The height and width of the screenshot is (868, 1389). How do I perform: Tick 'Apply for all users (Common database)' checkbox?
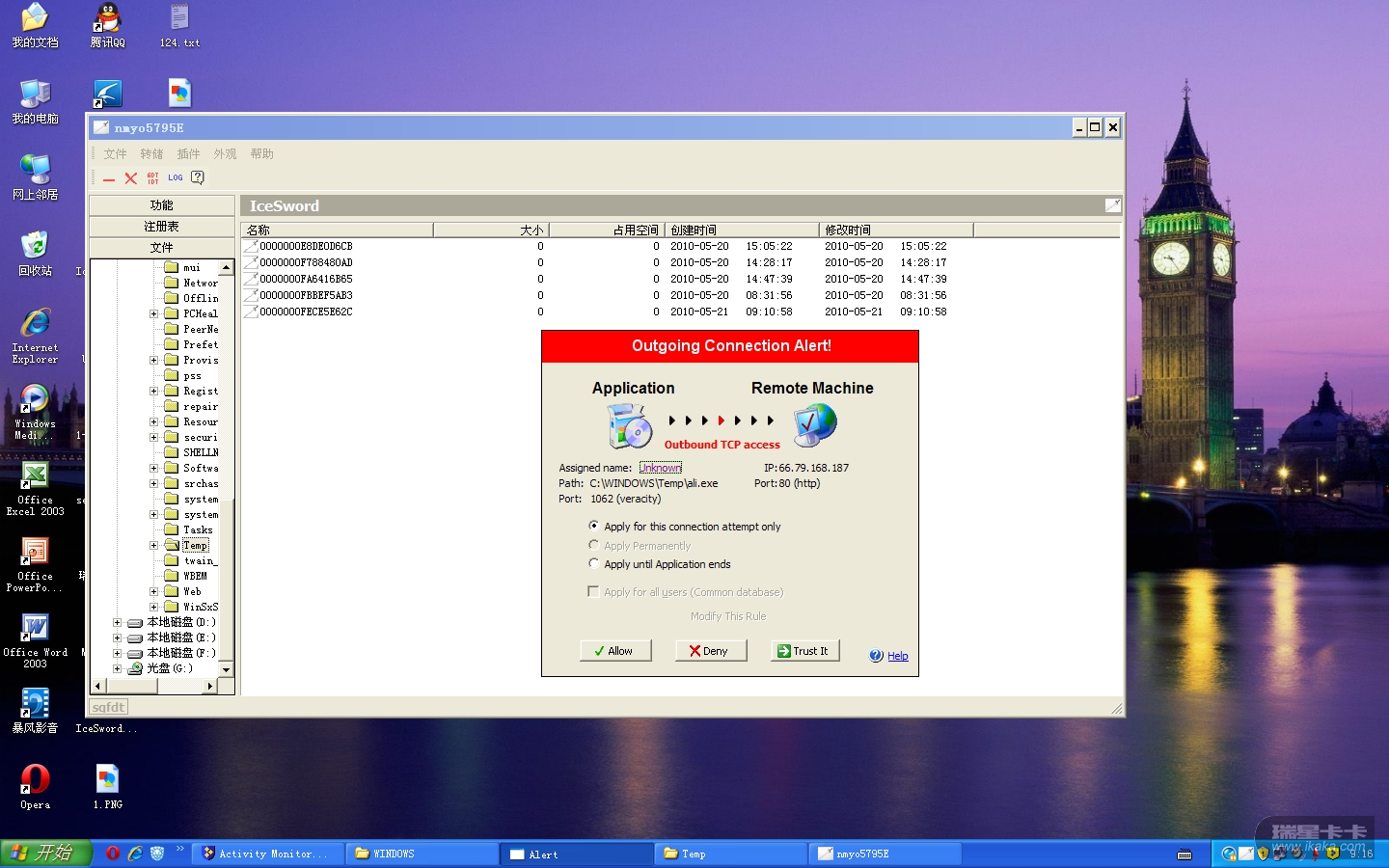pyautogui.click(x=593, y=591)
